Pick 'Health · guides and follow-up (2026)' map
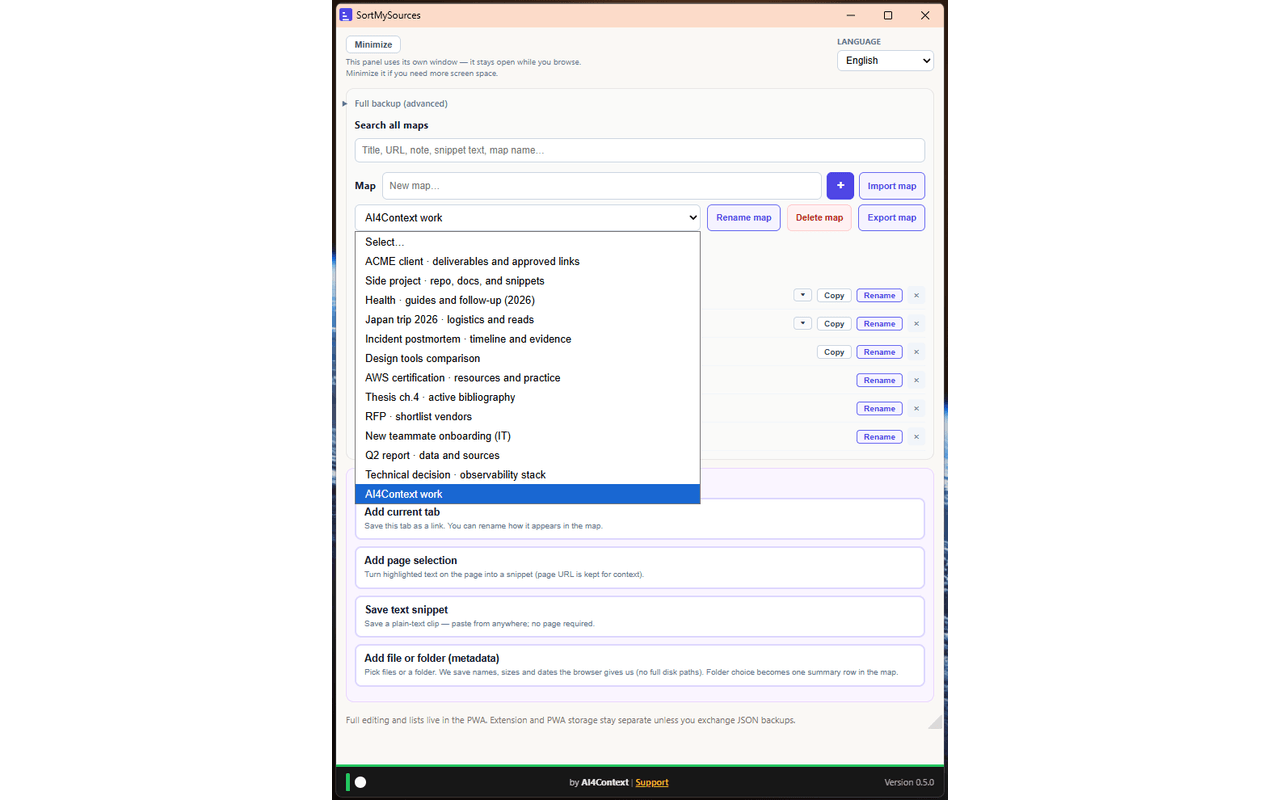Screen dimensions: 1280x800 coord(527,300)
